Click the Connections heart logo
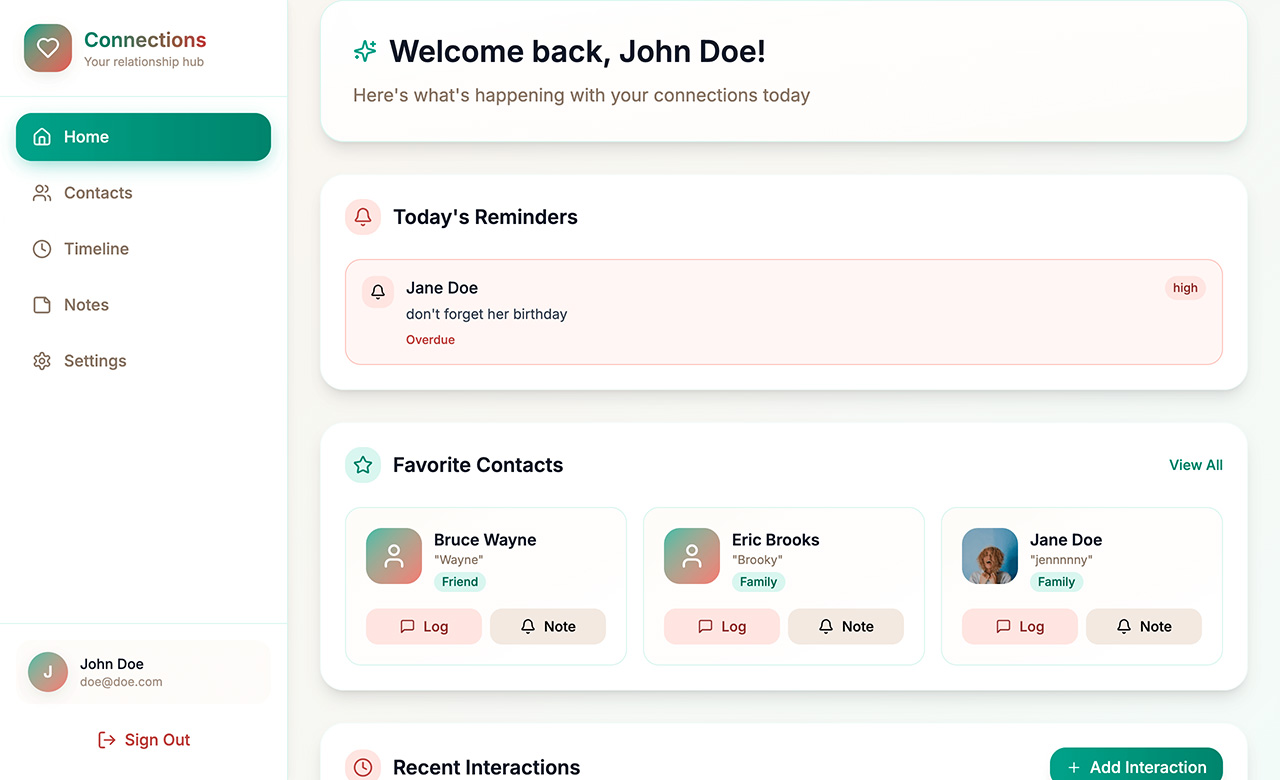Viewport: 1280px width, 780px height. [x=47, y=47]
